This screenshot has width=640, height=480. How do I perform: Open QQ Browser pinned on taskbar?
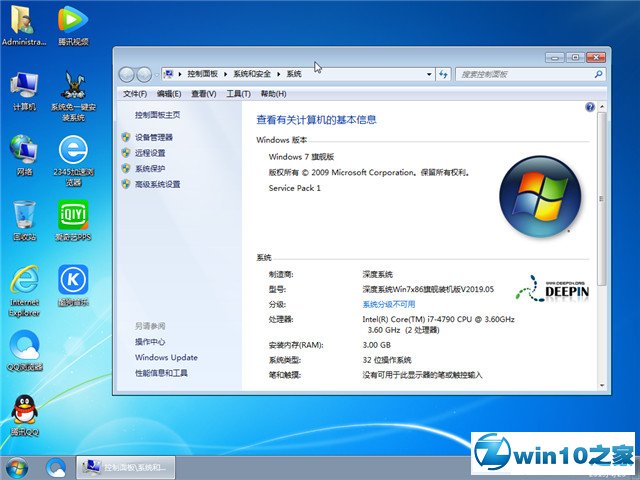coord(56,468)
